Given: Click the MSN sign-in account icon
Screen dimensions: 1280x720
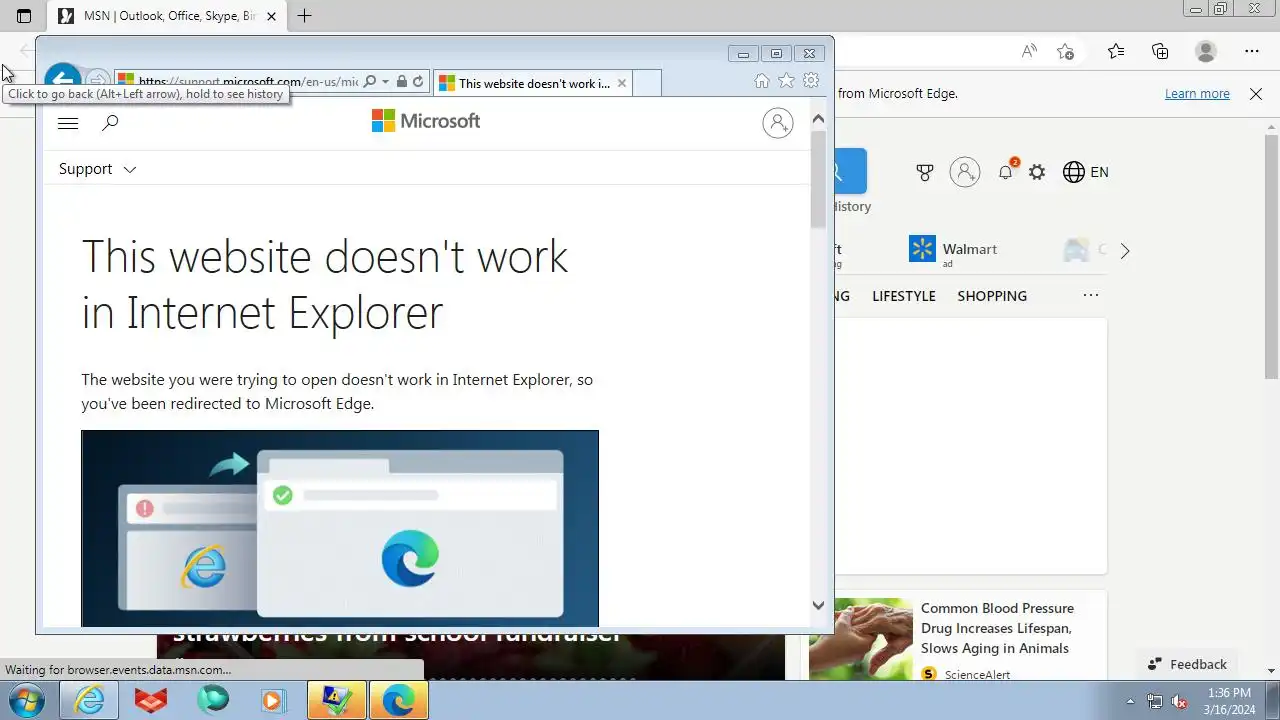Looking at the screenshot, I should (x=965, y=172).
